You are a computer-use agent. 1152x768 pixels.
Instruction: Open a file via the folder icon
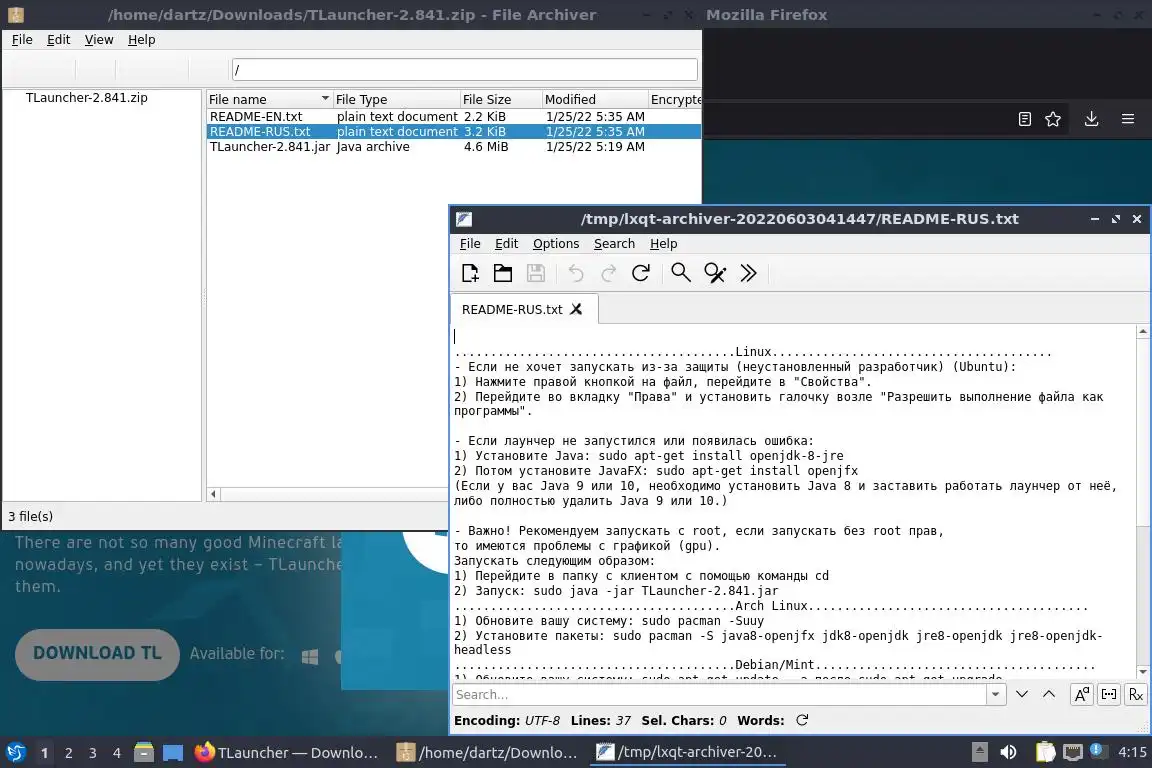(x=503, y=273)
